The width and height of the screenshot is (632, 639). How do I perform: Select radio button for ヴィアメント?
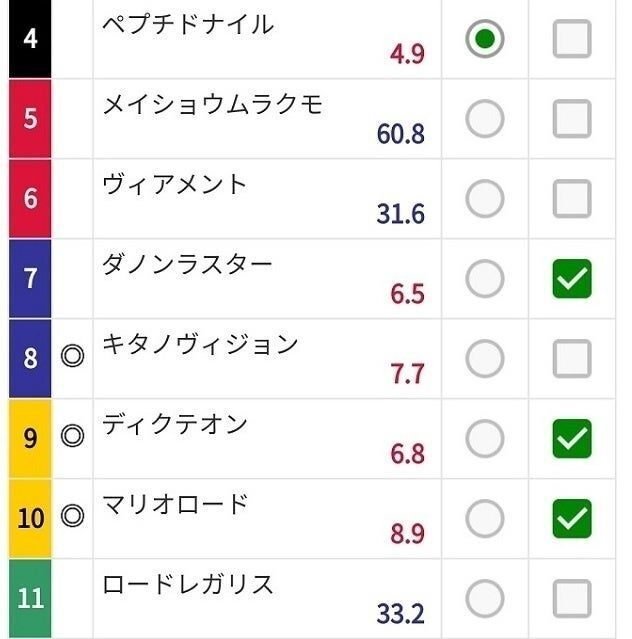tap(485, 199)
